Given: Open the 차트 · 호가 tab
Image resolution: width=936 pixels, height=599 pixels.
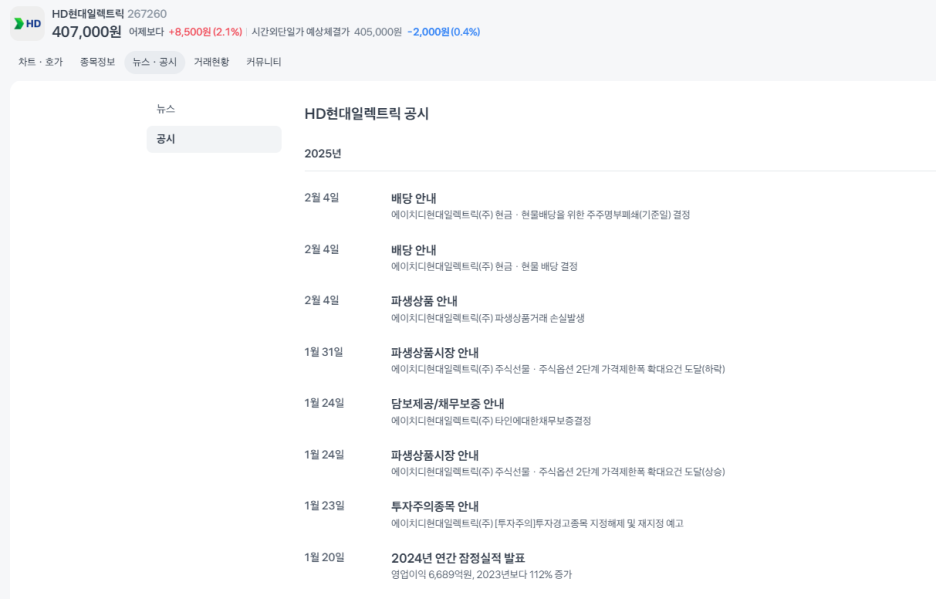Looking at the screenshot, I should click(41, 62).
